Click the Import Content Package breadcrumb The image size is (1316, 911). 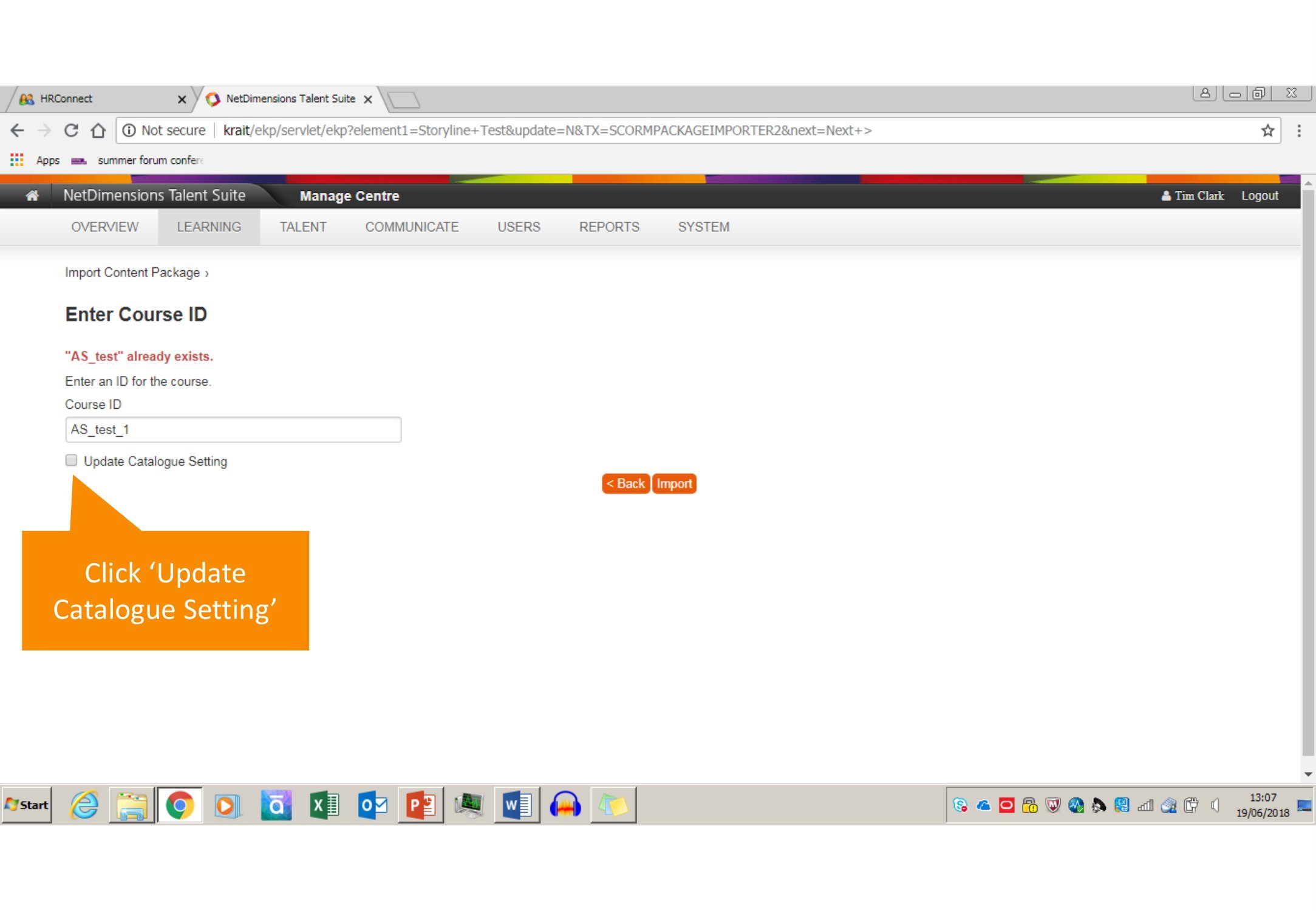point(132,273)
